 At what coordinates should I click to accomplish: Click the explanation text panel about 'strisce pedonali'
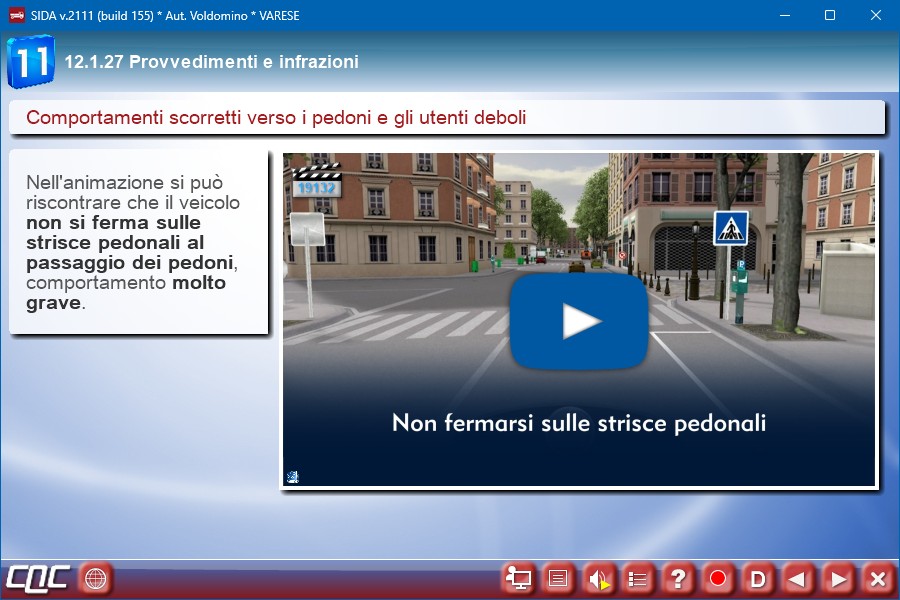[138, 241]
